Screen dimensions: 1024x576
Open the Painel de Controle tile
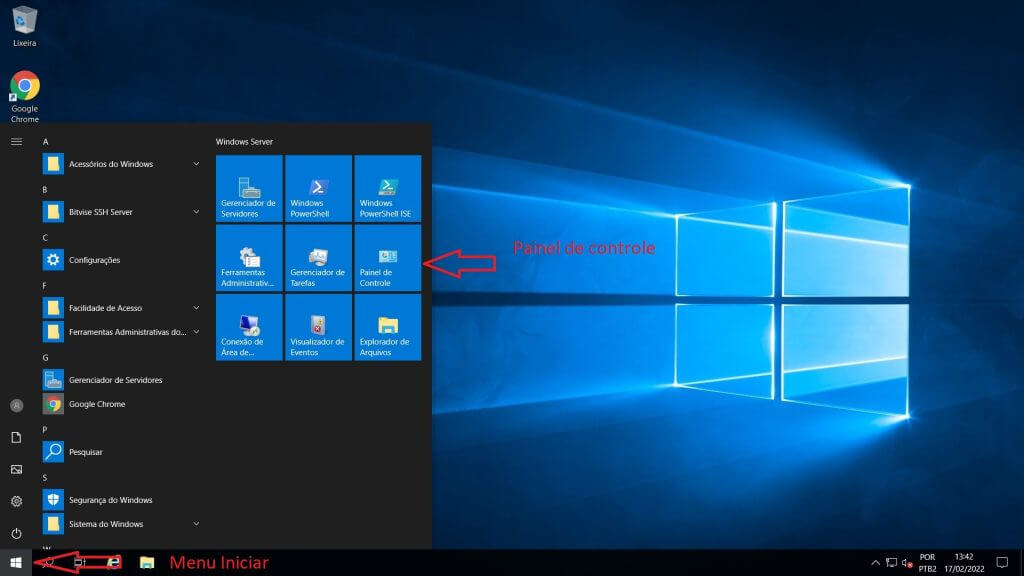(x=387, y=258)
